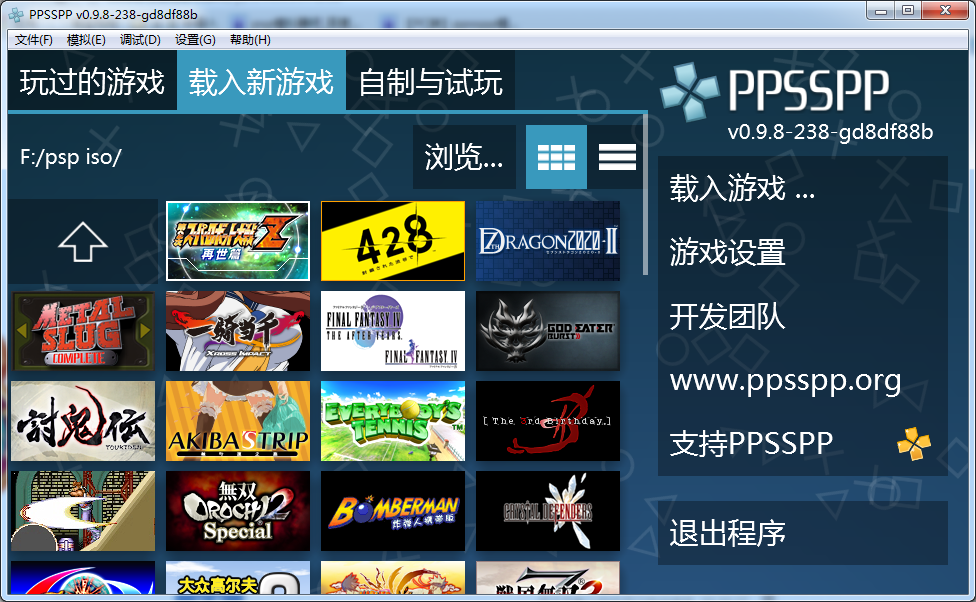976x602 pixels.
Task: Open the pixel-art castle game thumbnail
Action: [x=83, y=511]
